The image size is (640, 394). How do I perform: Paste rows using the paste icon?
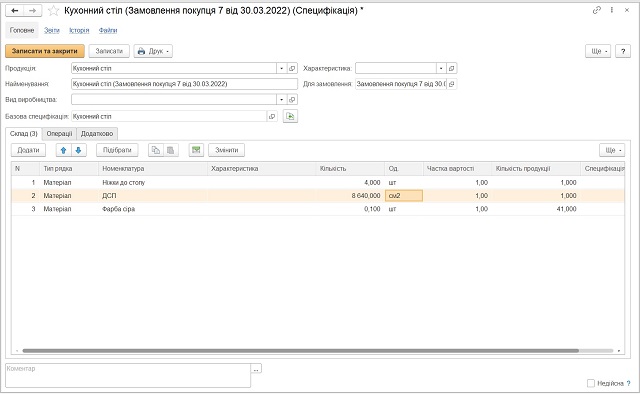(171, 150)
